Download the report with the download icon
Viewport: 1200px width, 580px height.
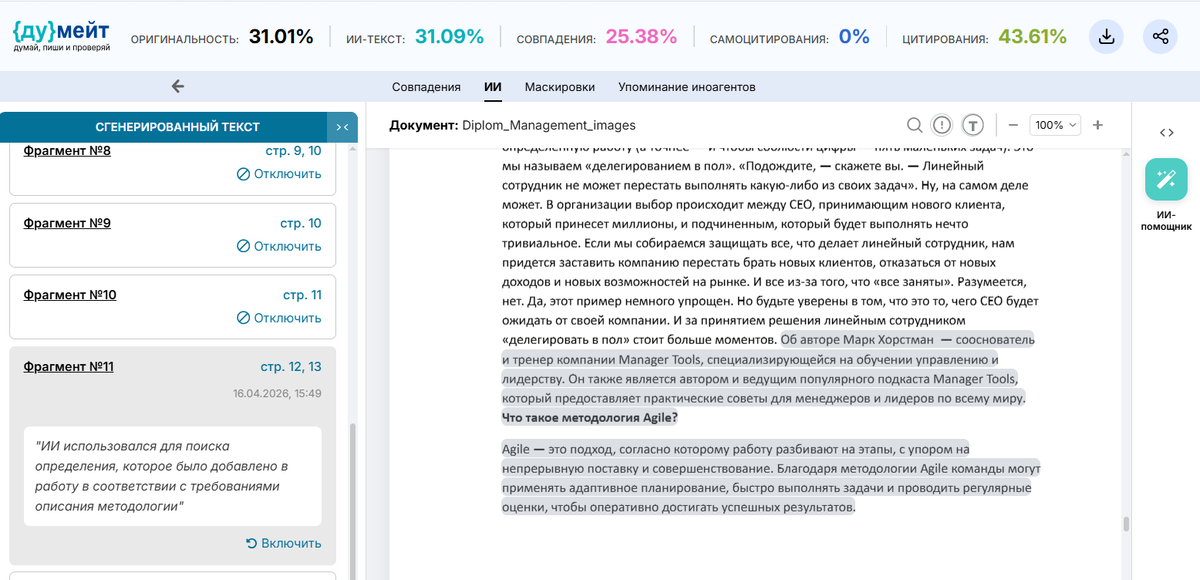[x=1106, y=37]
